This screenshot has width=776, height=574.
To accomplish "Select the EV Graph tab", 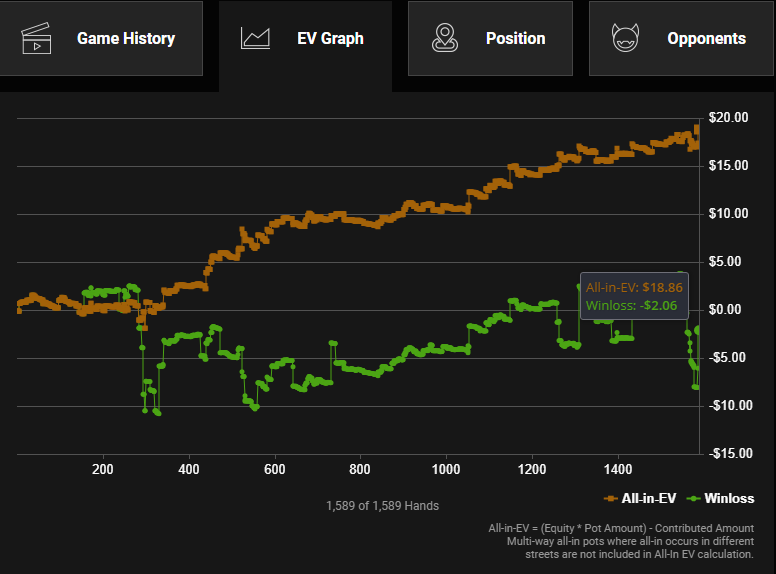I will [x=305, y=46].
